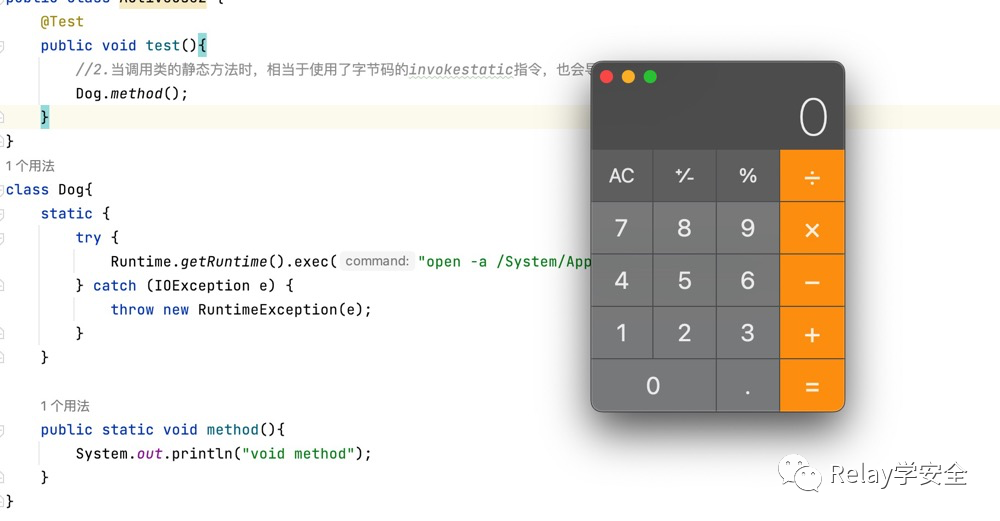The image size is (1000, 521).
Task: Click the System.out.println("void method") line
Action: 223,454
